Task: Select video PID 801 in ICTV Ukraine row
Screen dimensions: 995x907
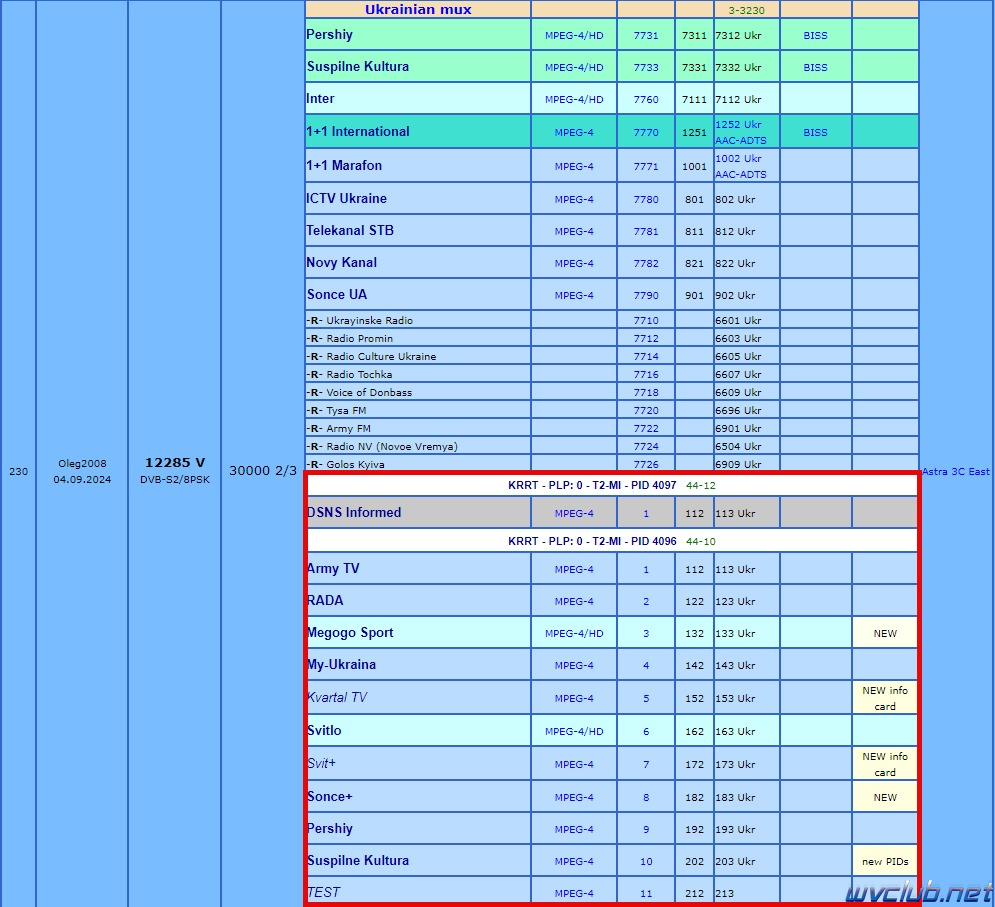Action: [694, 199]
